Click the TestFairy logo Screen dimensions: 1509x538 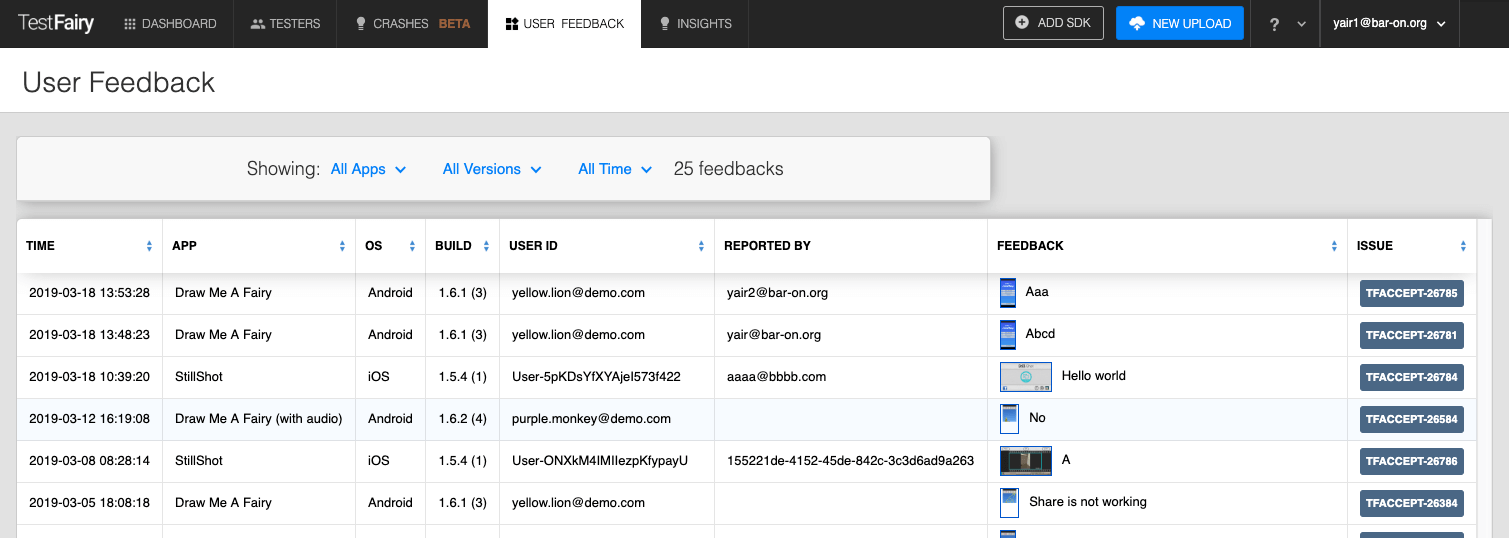coord(56,23)
